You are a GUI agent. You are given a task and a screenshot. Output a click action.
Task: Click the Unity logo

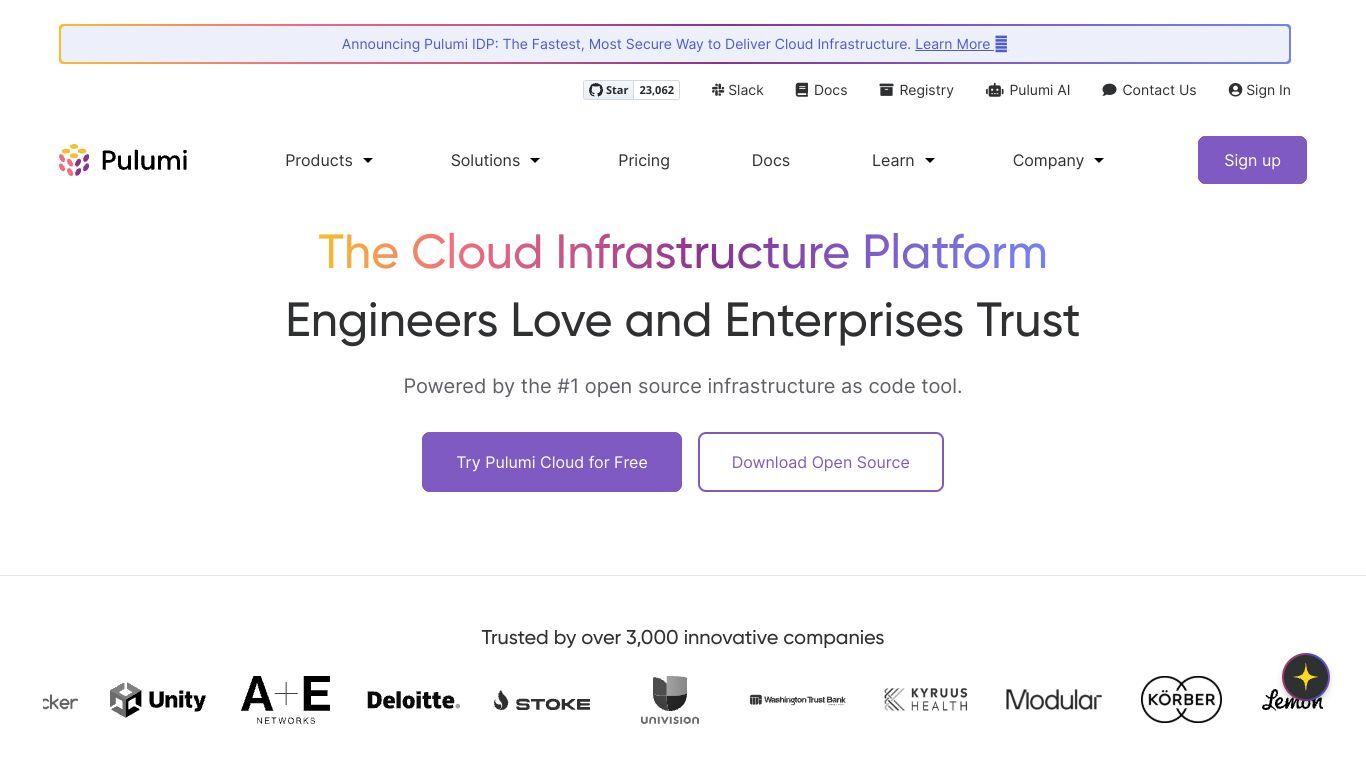point(158,700)
